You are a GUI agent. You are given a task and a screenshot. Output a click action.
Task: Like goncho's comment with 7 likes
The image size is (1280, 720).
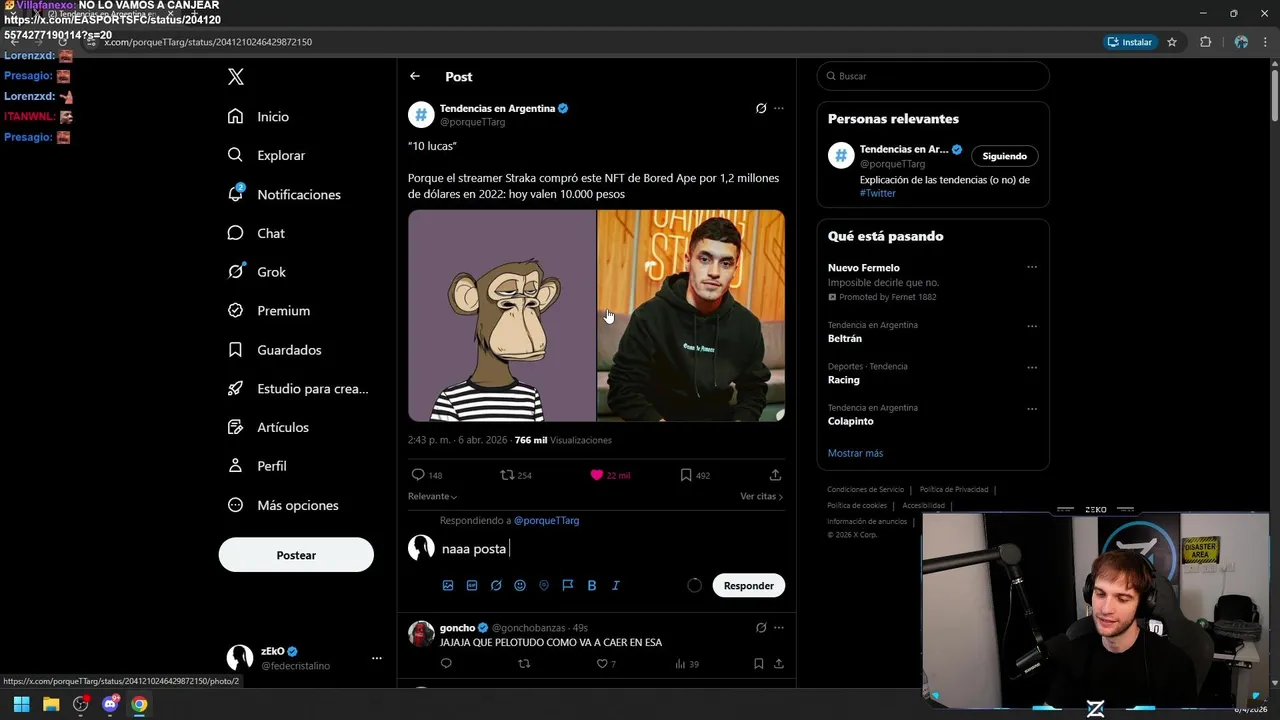606,663
